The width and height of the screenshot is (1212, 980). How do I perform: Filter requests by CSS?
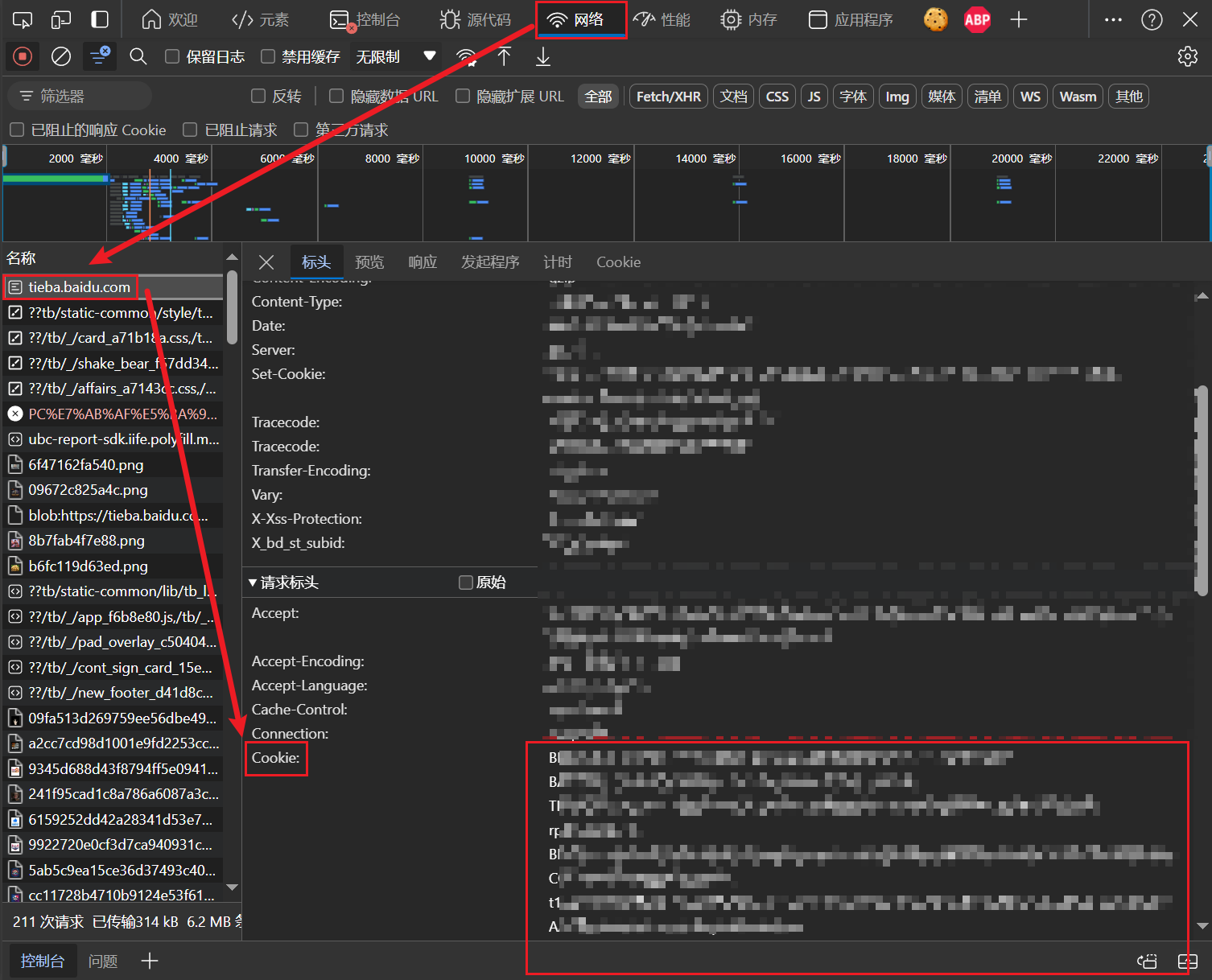[777, 97]
